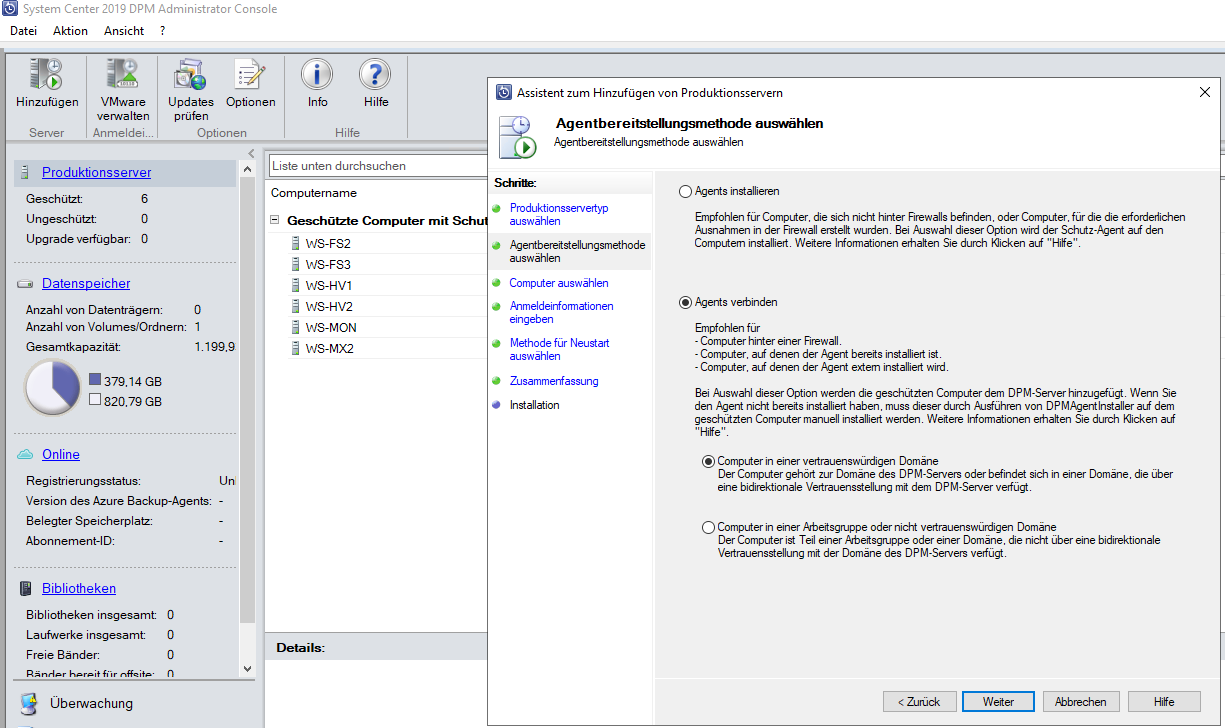Click the wizard Hilfe button

coord(1164,702)
